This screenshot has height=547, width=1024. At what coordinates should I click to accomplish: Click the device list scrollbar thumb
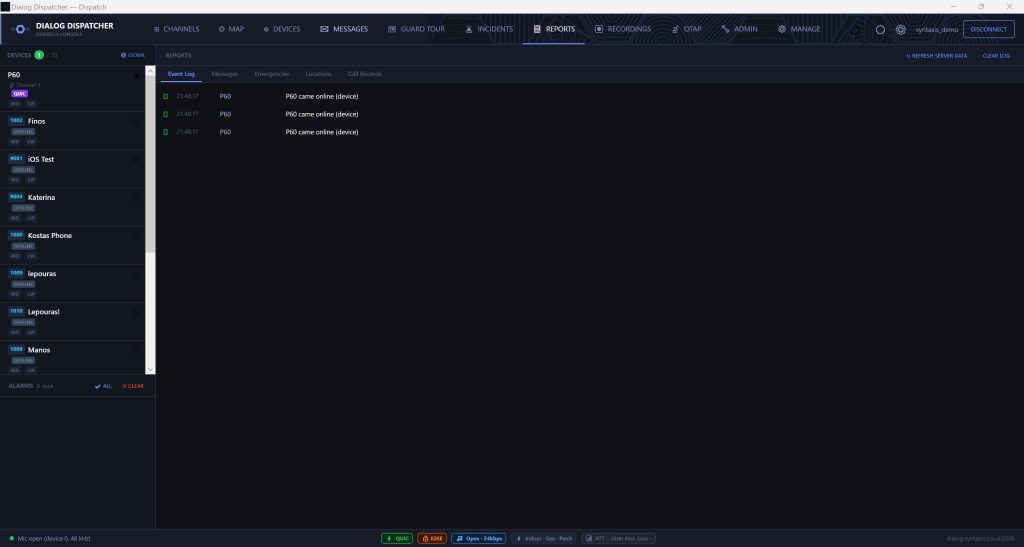click(150, 163)
